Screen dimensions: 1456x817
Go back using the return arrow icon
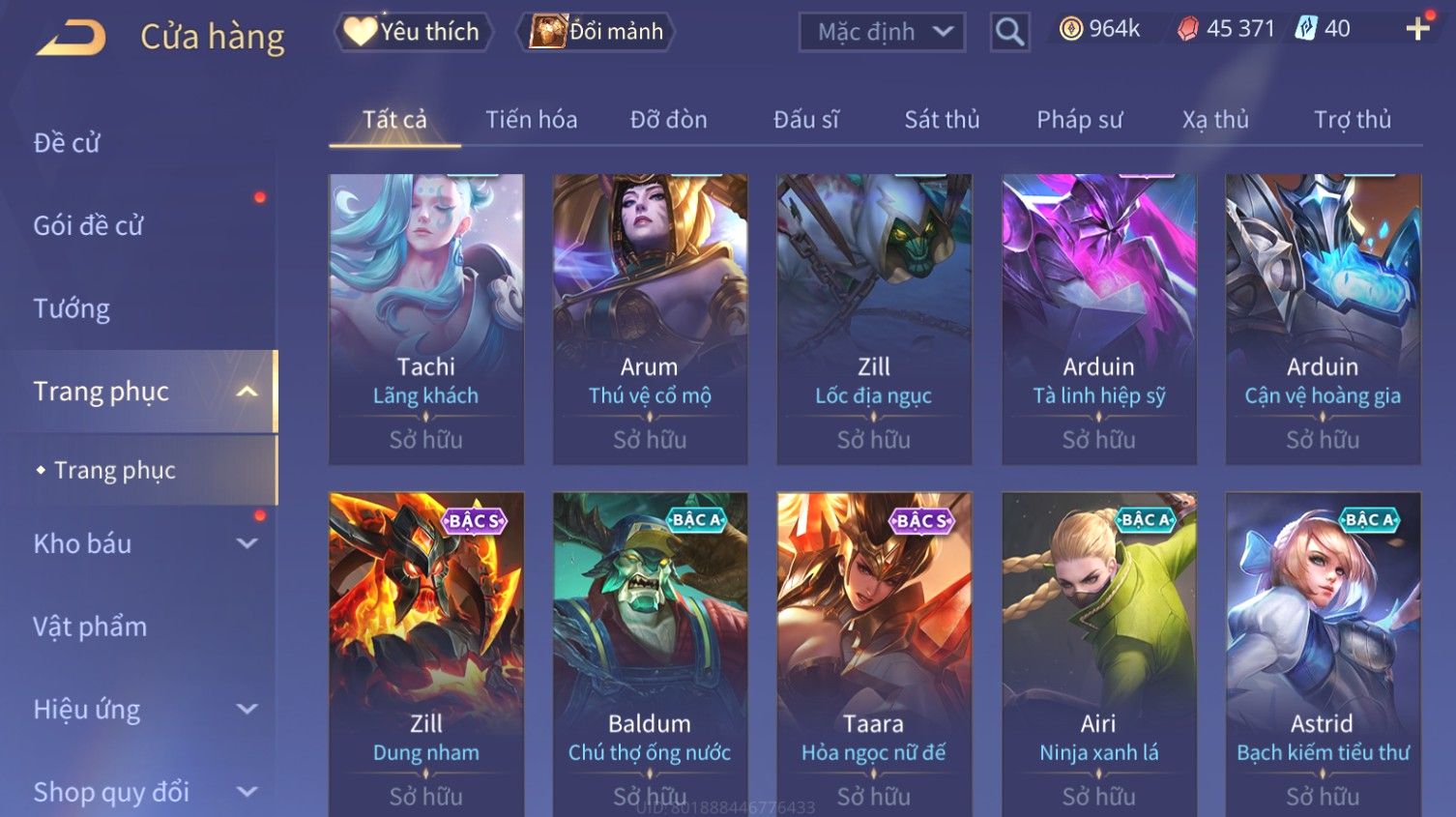click(71, 38)
